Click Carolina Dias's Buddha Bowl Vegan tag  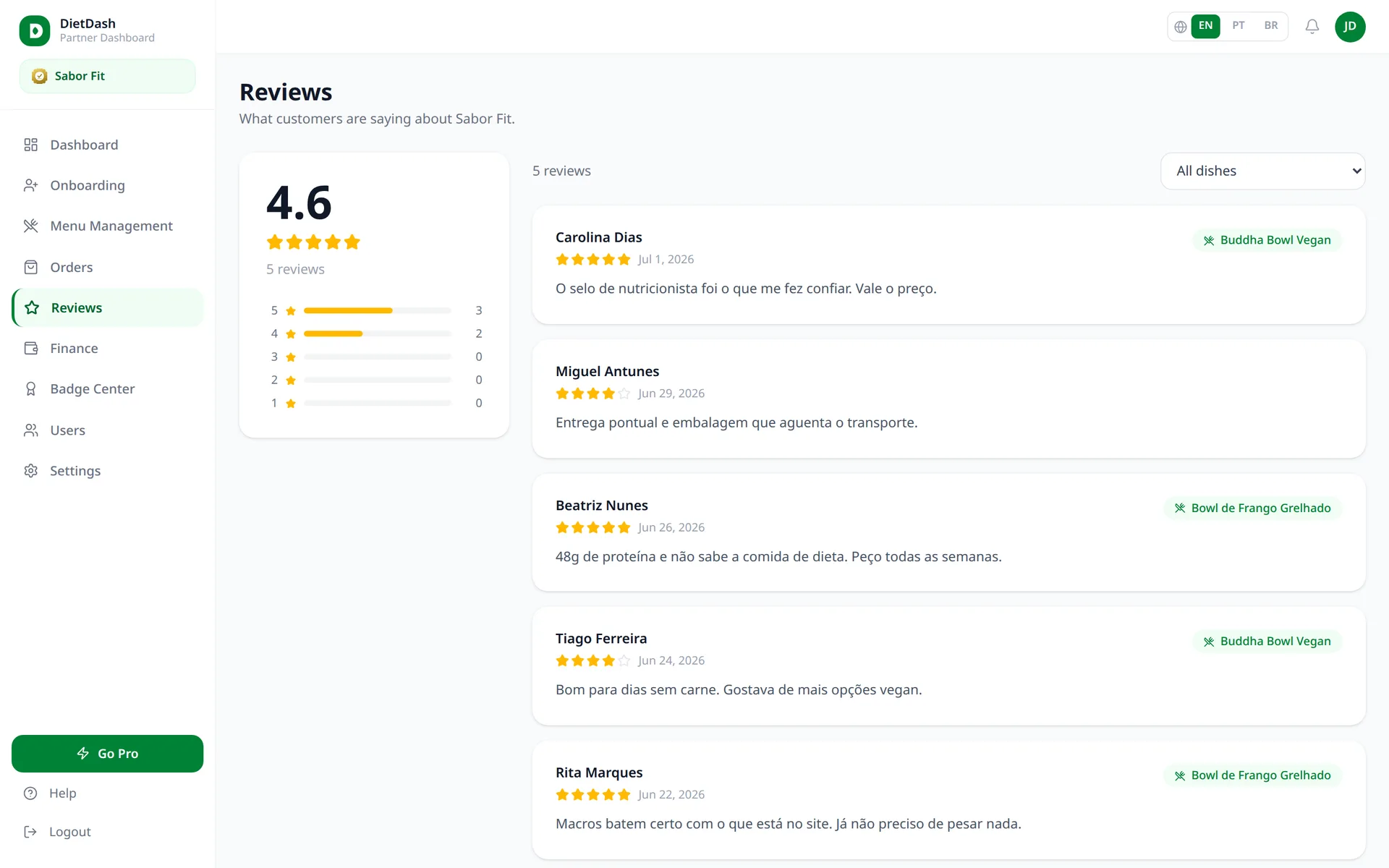(1267, 240)
